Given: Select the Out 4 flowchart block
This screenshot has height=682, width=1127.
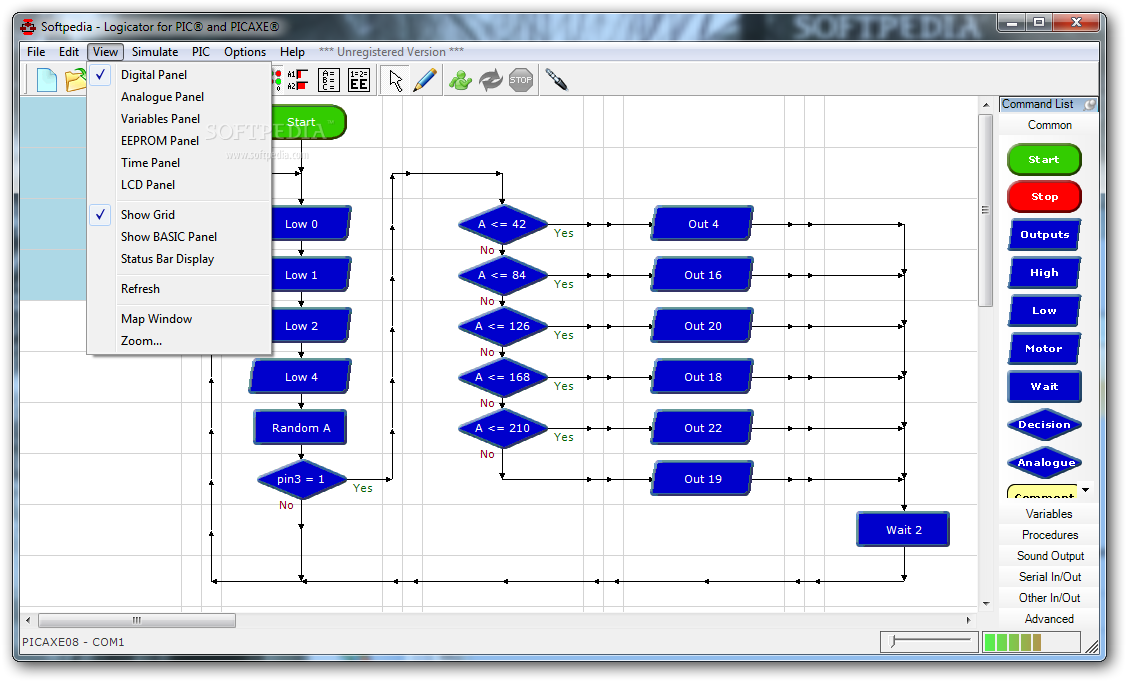Looking at the screenshot, I should click(x=702, y=224).
